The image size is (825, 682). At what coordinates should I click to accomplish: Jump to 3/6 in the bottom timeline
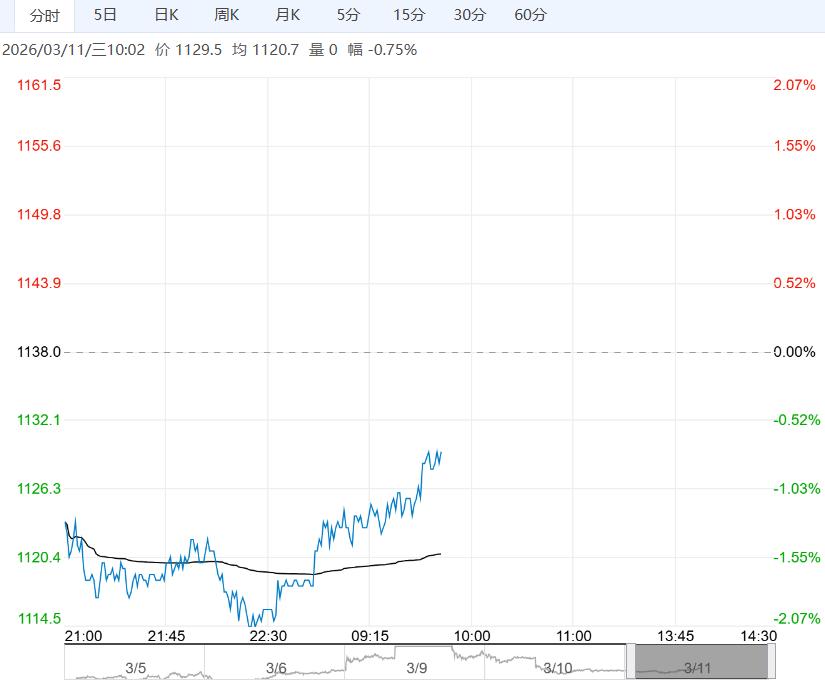pyautogui.click(x=276, y=668)
